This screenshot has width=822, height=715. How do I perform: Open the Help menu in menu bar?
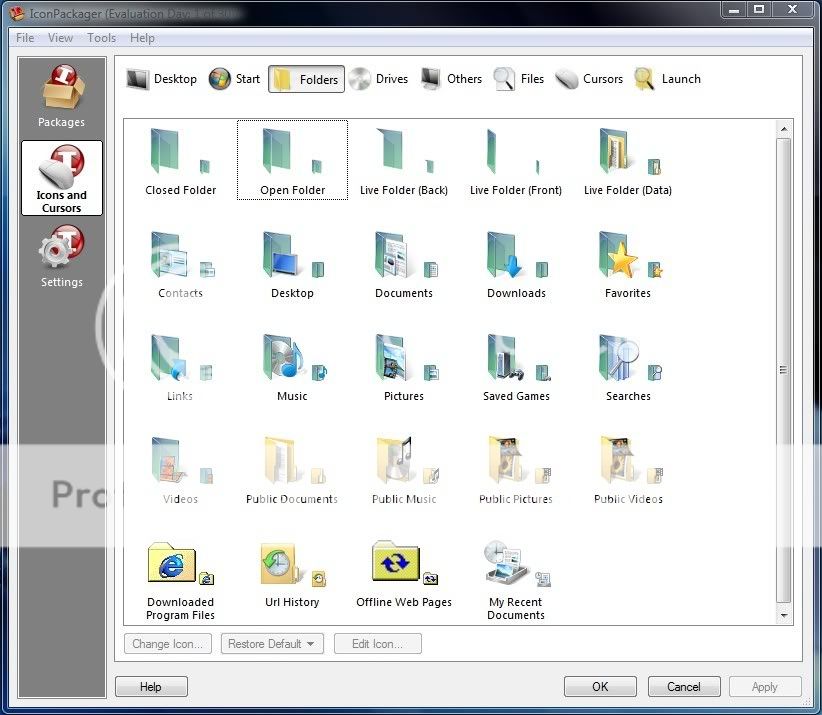142,38
